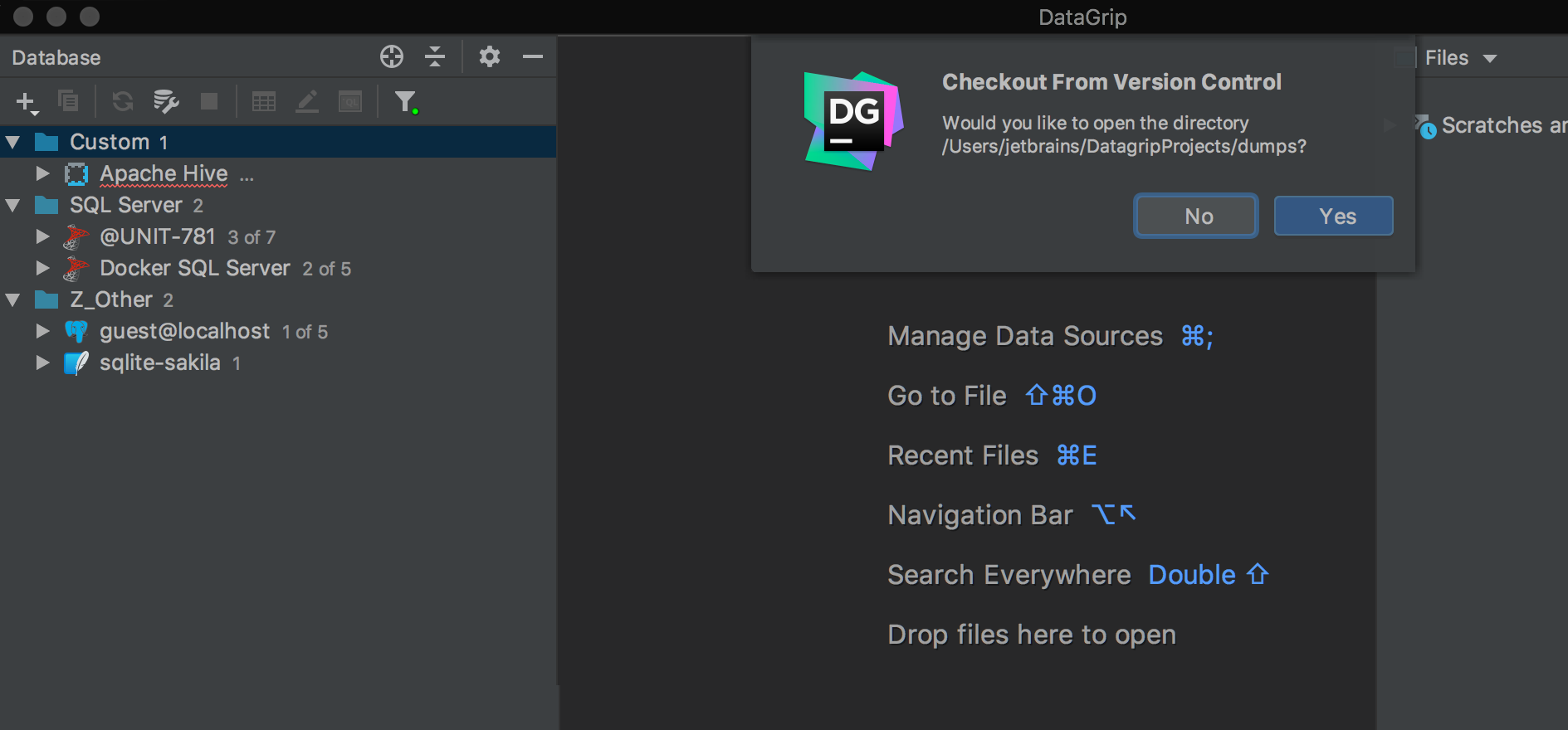The image size is (1568, 730).
Task: Click the "Go to File" hint text
Action: click(947, 396)
